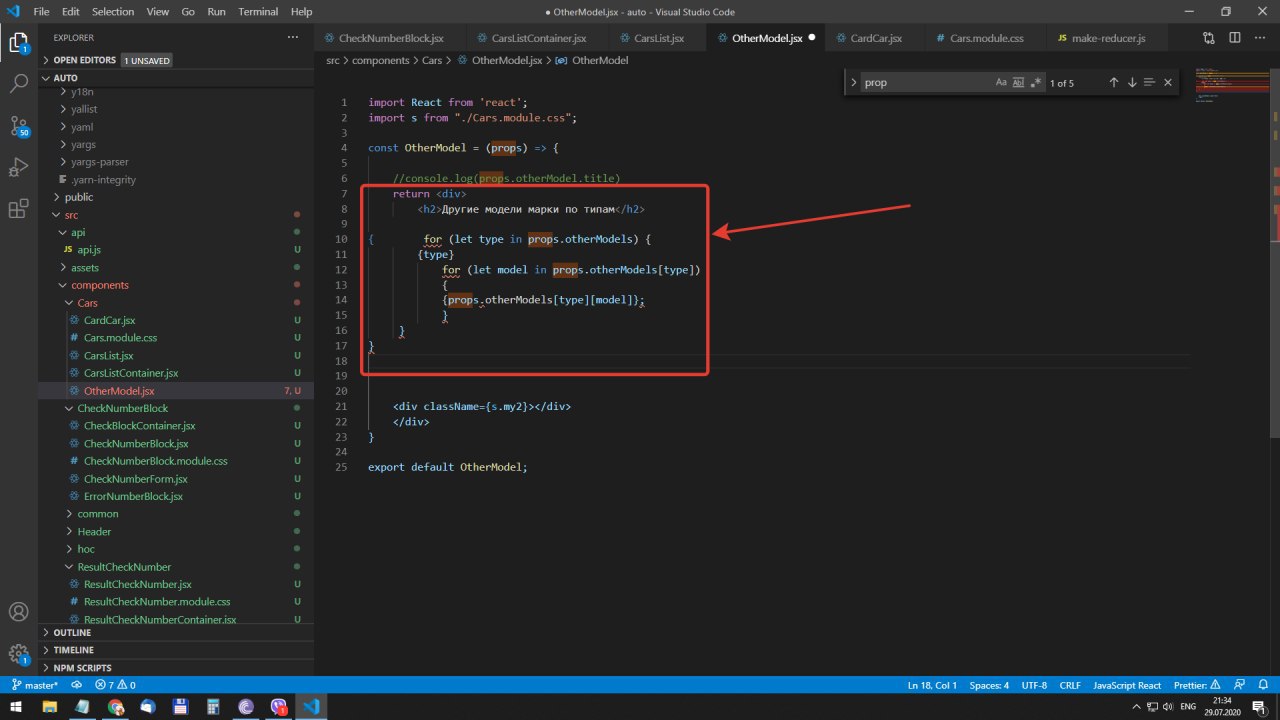This screenshot has height=720, width=1280.
Task: Open the Run and Debug view
Action: coord(18,167)
